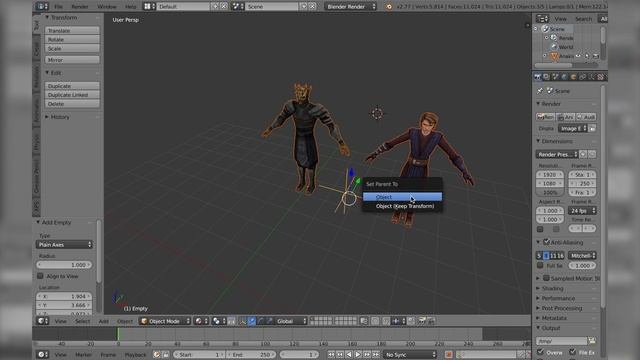Enable Align to View checkbox
The height and width of the screenshot is (360, 640).
pos(40,276)
